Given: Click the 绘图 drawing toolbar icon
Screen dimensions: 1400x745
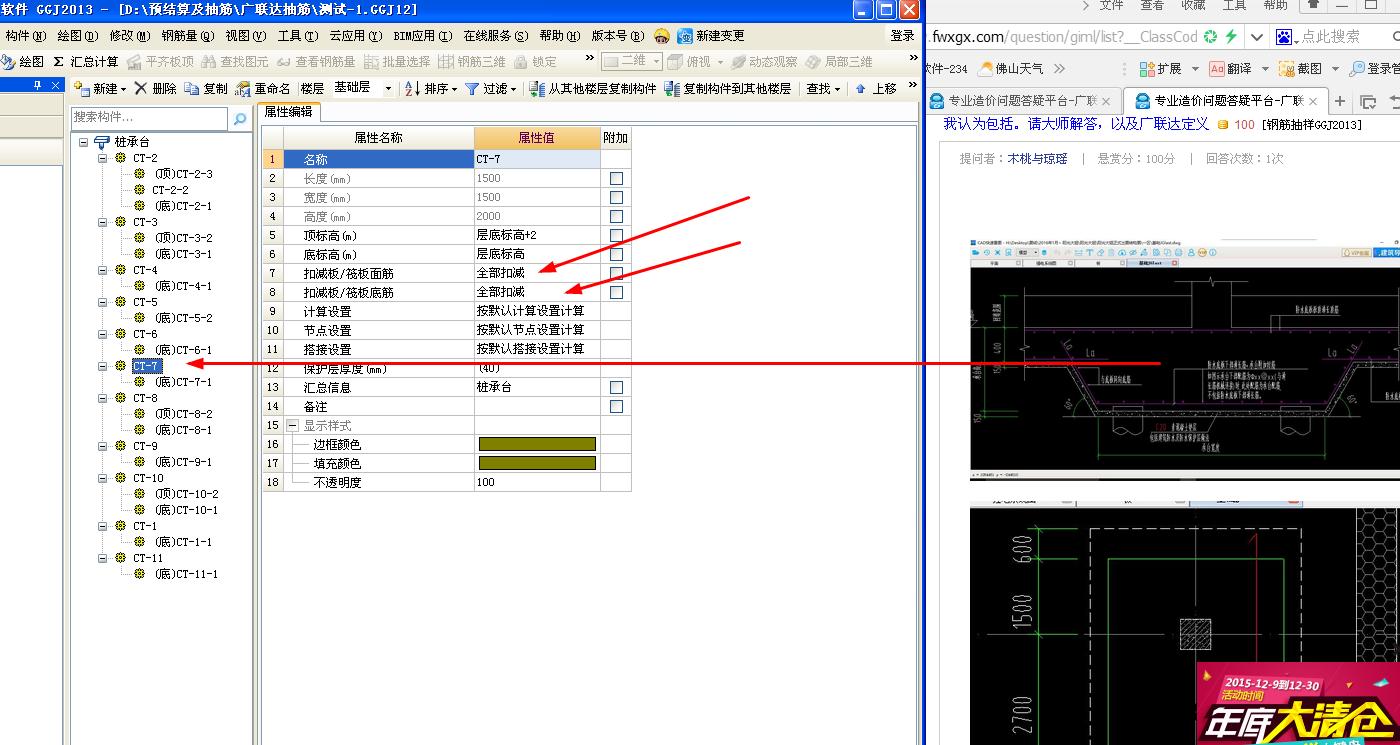Looking at the screenshot, I should [x=8, y=61].
